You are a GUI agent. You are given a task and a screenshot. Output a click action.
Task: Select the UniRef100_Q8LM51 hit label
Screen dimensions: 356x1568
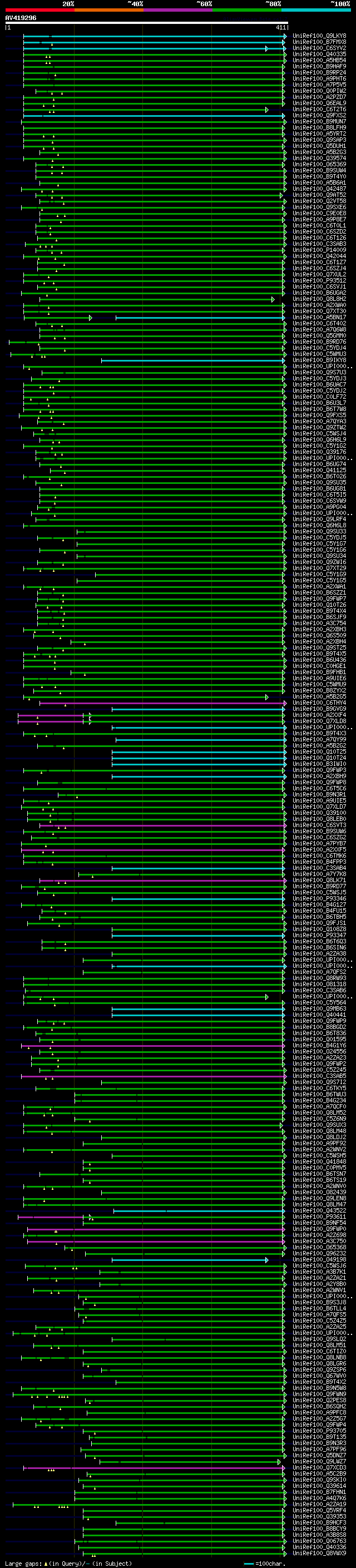pos(319,1345)
